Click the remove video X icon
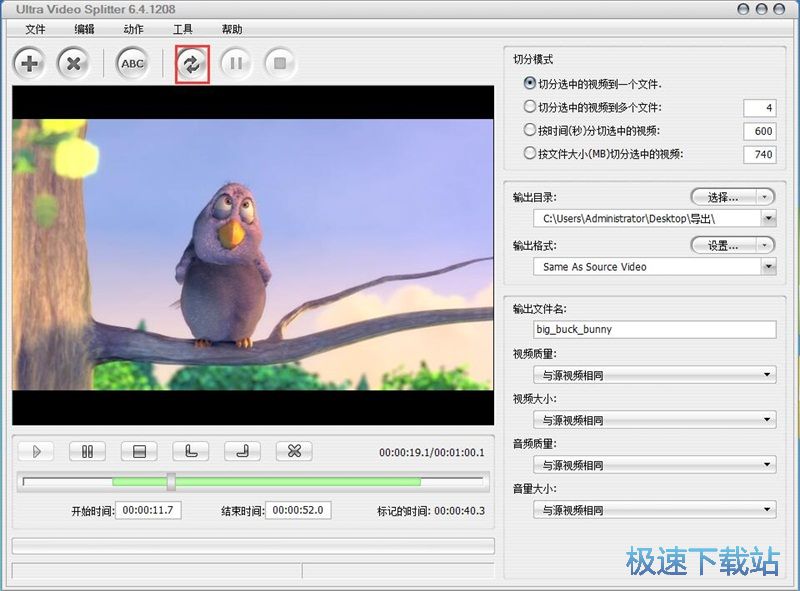800x591 pixels. (73, 64)
